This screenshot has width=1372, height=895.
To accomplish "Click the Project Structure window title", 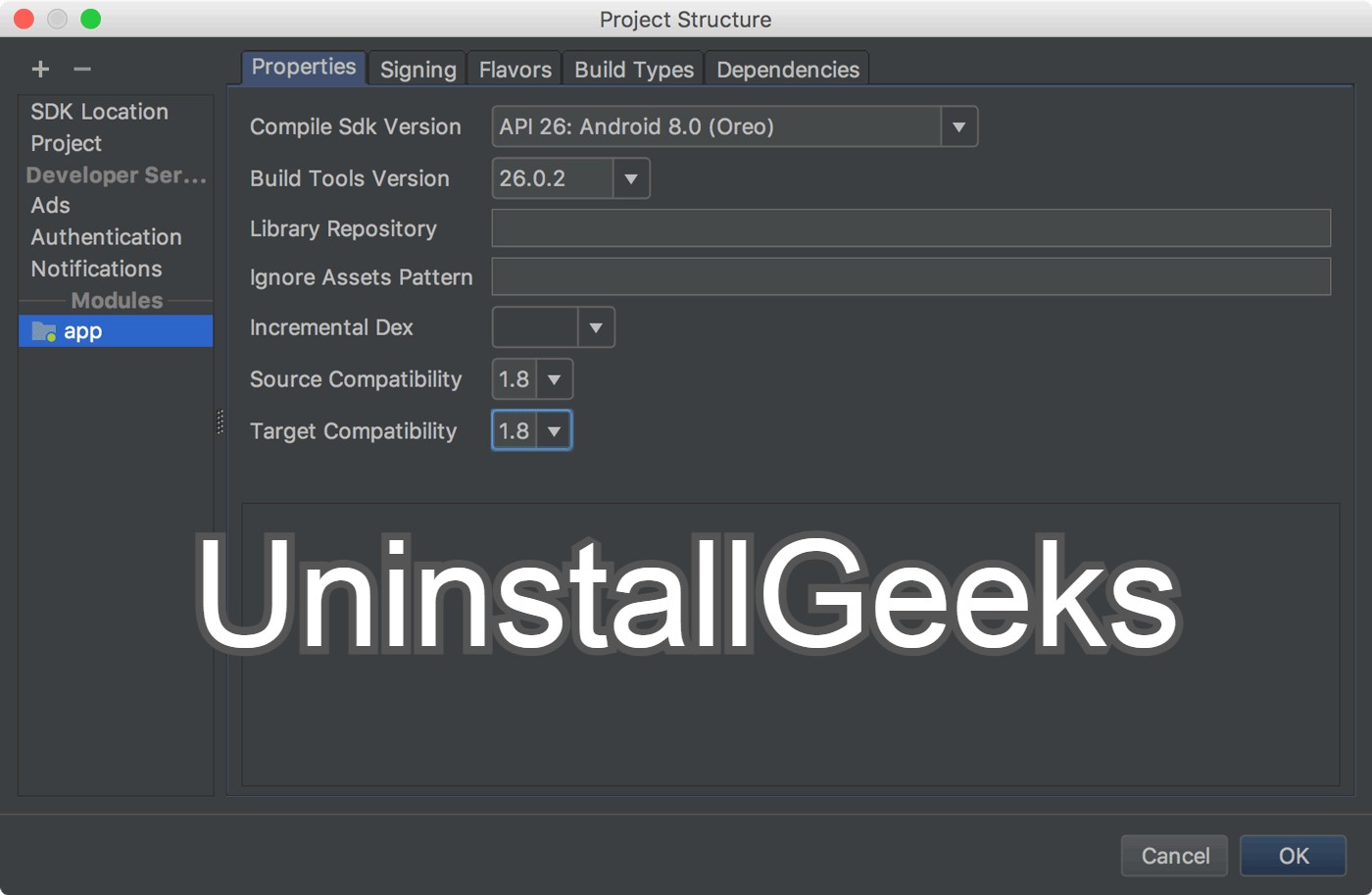I will pos(685,20).
